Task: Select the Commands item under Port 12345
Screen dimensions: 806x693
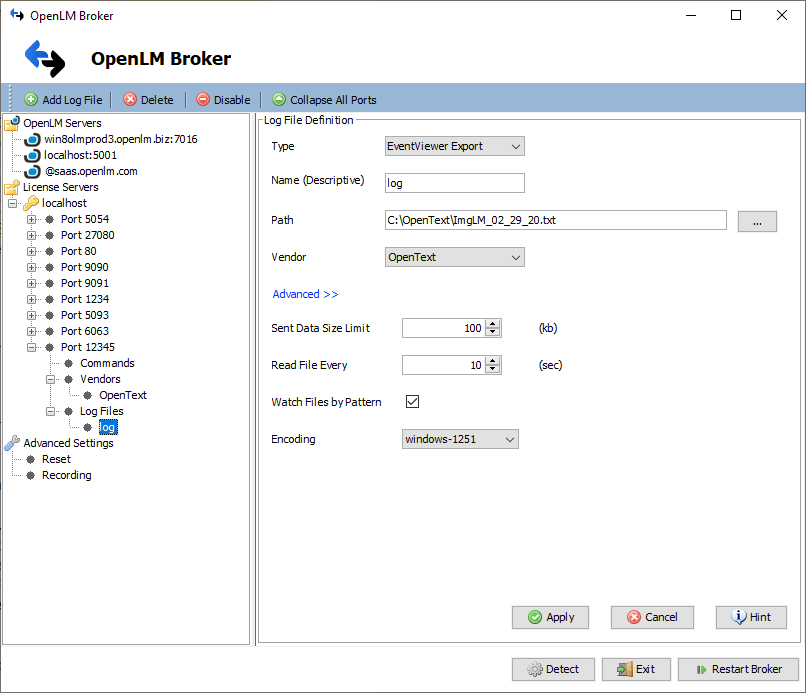Action: [x=107, y=363]
